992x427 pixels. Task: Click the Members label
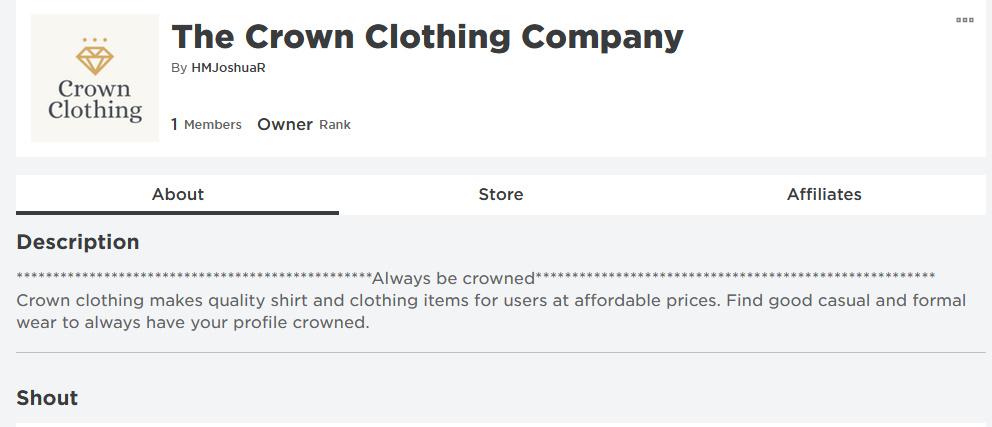click(x=213, y=125)
